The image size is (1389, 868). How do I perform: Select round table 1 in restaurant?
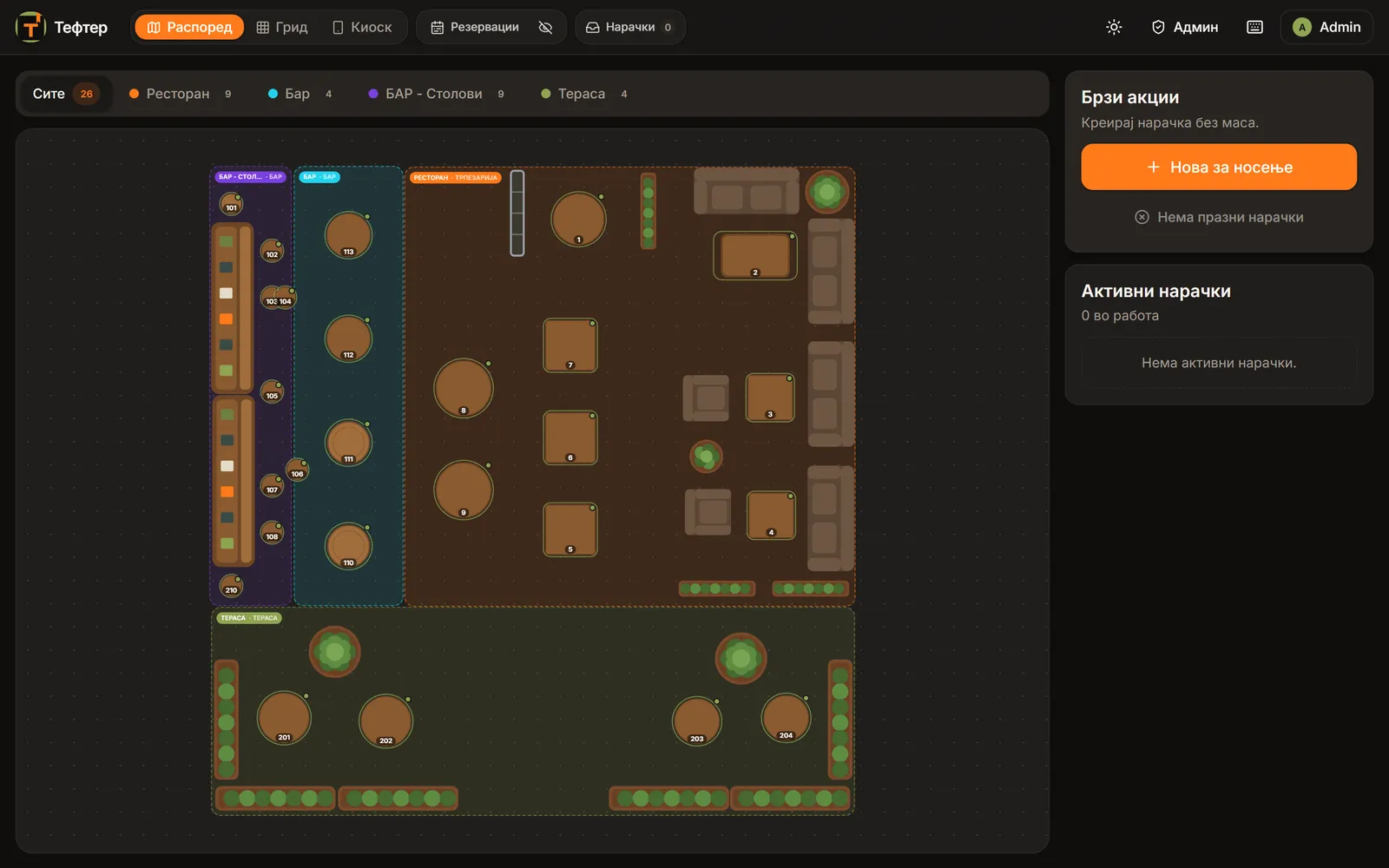(578, 219)
